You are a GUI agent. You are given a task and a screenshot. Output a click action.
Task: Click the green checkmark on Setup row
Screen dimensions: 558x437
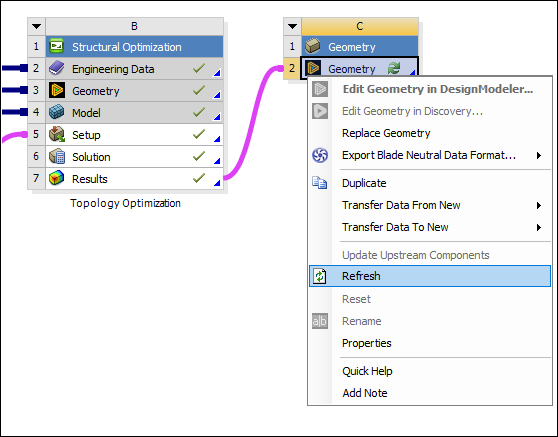click(199, 134)
